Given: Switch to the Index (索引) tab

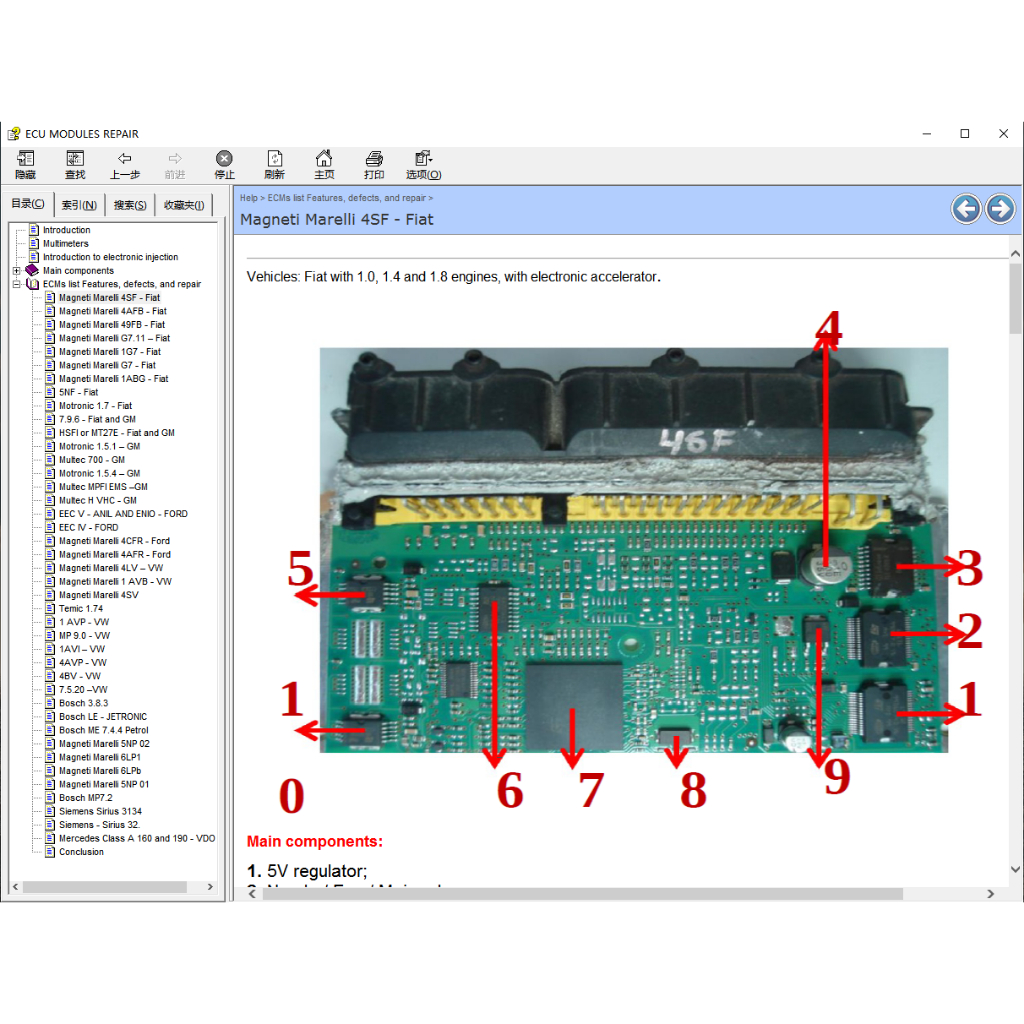Looking at the screenshot, I should [79, 205].
